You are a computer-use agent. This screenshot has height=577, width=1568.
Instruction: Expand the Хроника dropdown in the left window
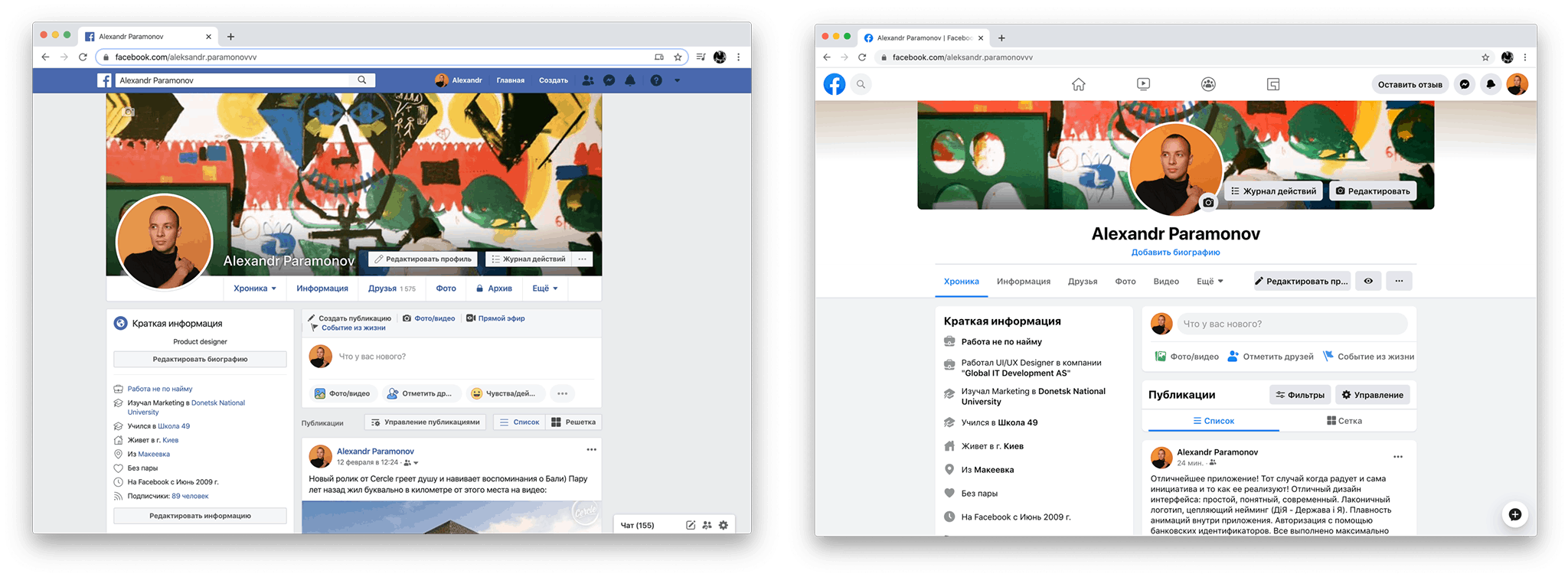(255, 288)
